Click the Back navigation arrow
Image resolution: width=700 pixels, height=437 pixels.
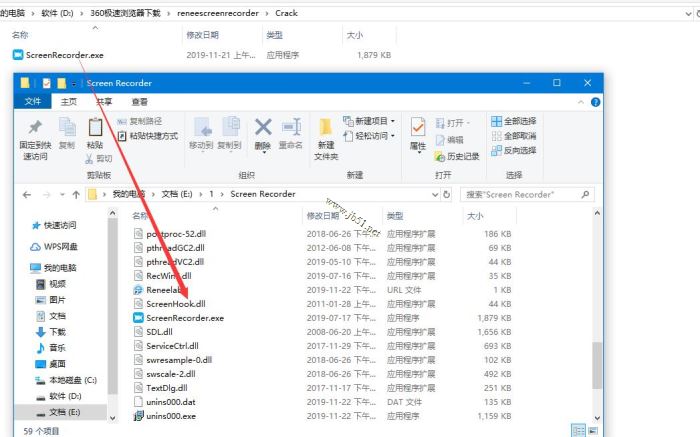pos(27,195)
